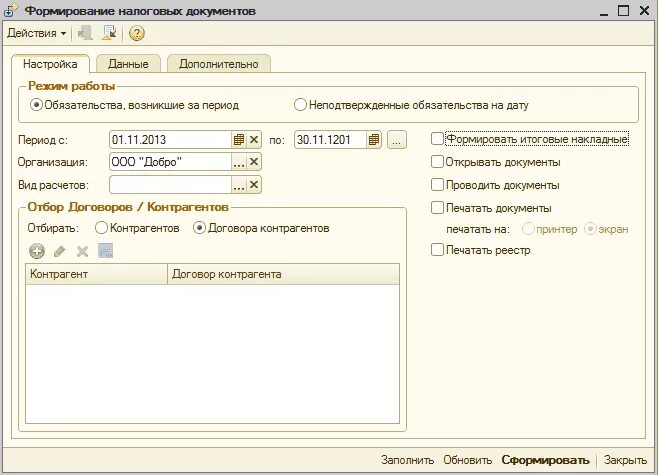Open period selection ellipsis button
Viewport: 658px width, 475px height.
[397, 140]
